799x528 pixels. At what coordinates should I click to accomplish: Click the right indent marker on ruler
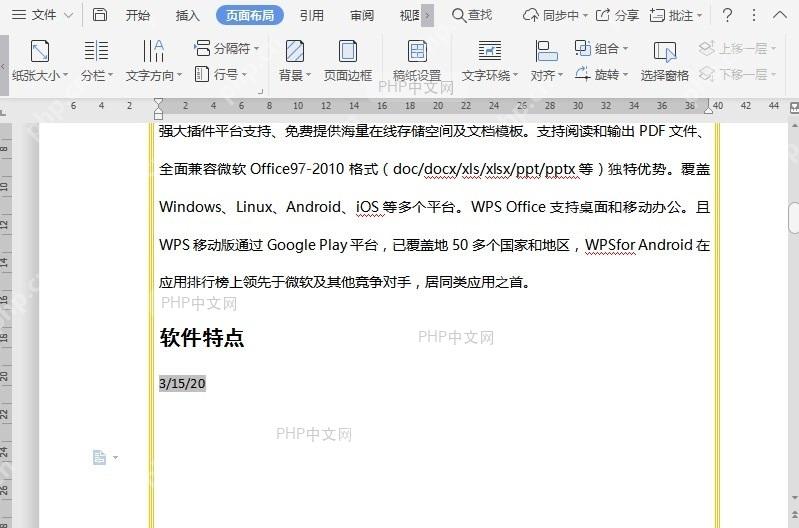[708, 109]
